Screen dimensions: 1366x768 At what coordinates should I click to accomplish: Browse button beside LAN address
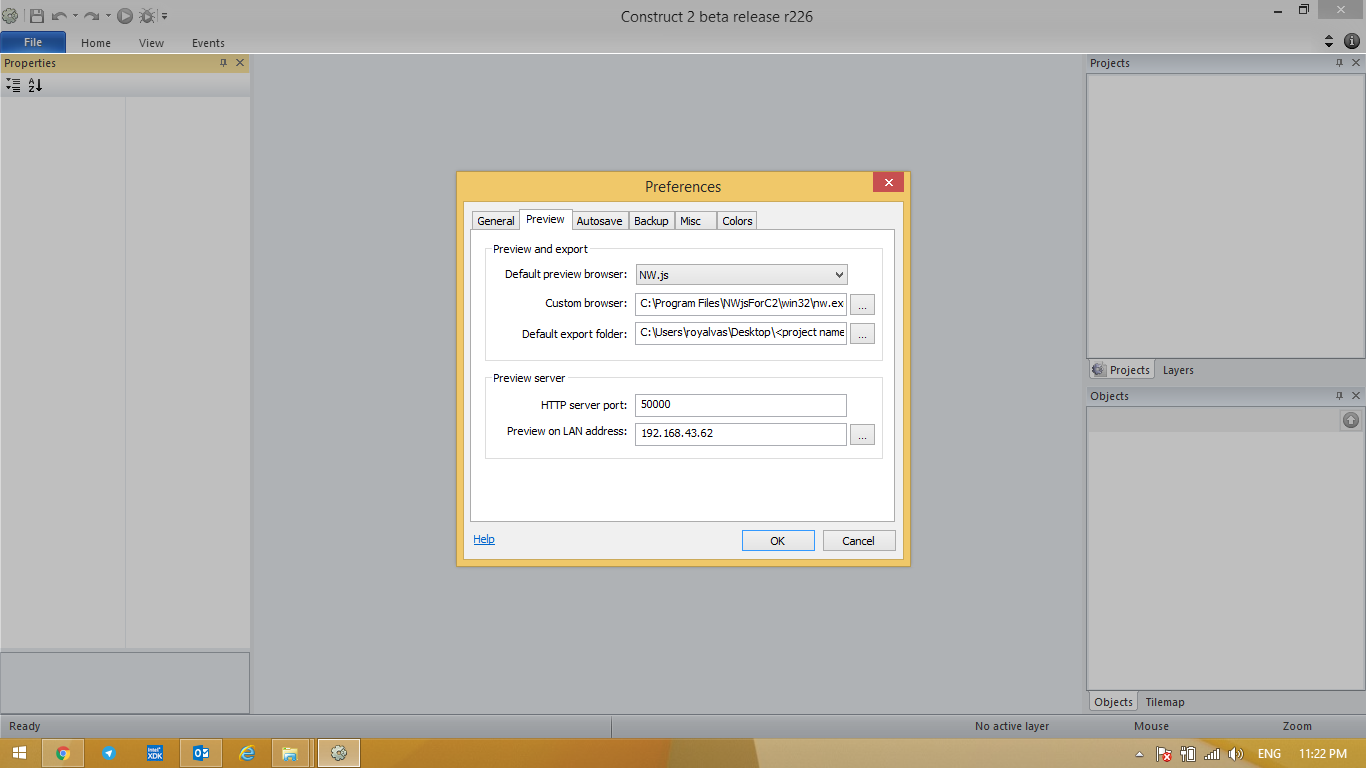point(863,435)
